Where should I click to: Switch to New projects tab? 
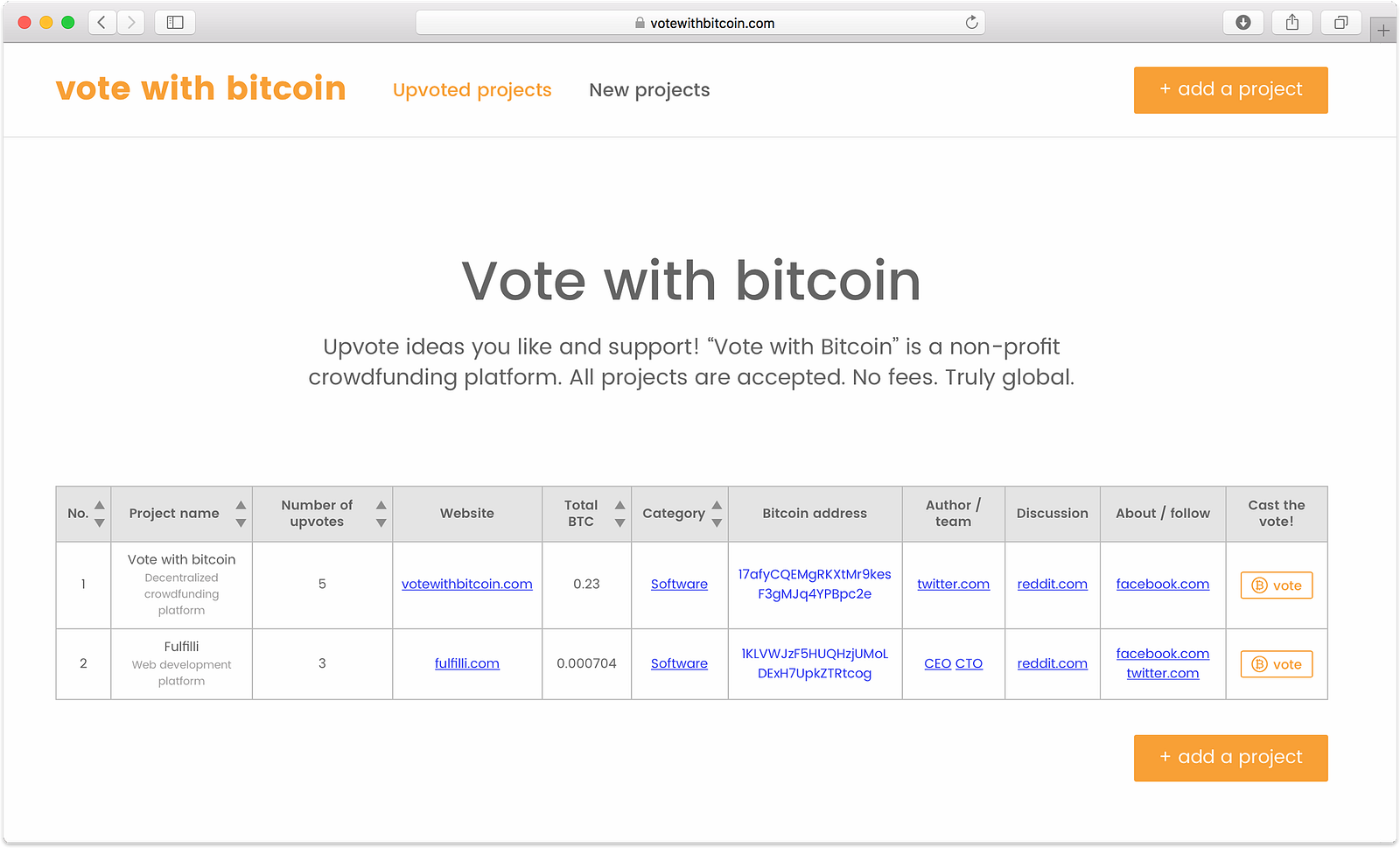[649, 90]
